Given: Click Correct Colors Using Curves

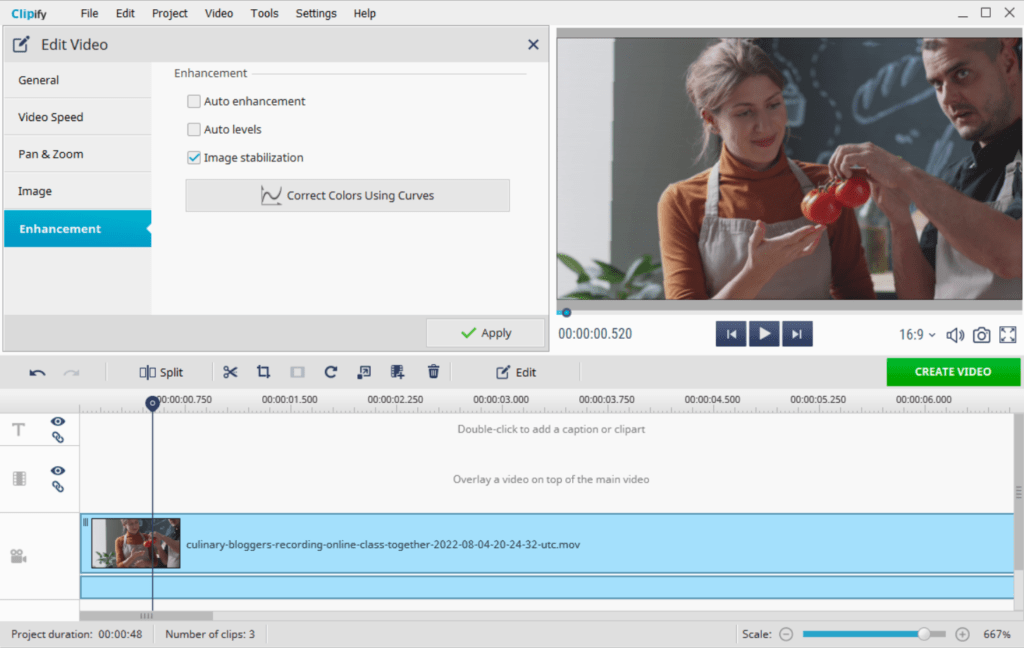Looking at the screenshot, I should 347,195.
